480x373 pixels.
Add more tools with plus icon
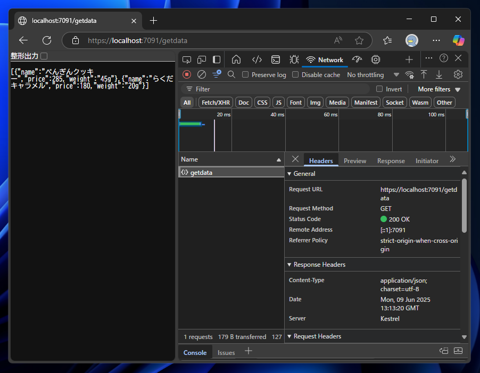[x=409, y=60]
